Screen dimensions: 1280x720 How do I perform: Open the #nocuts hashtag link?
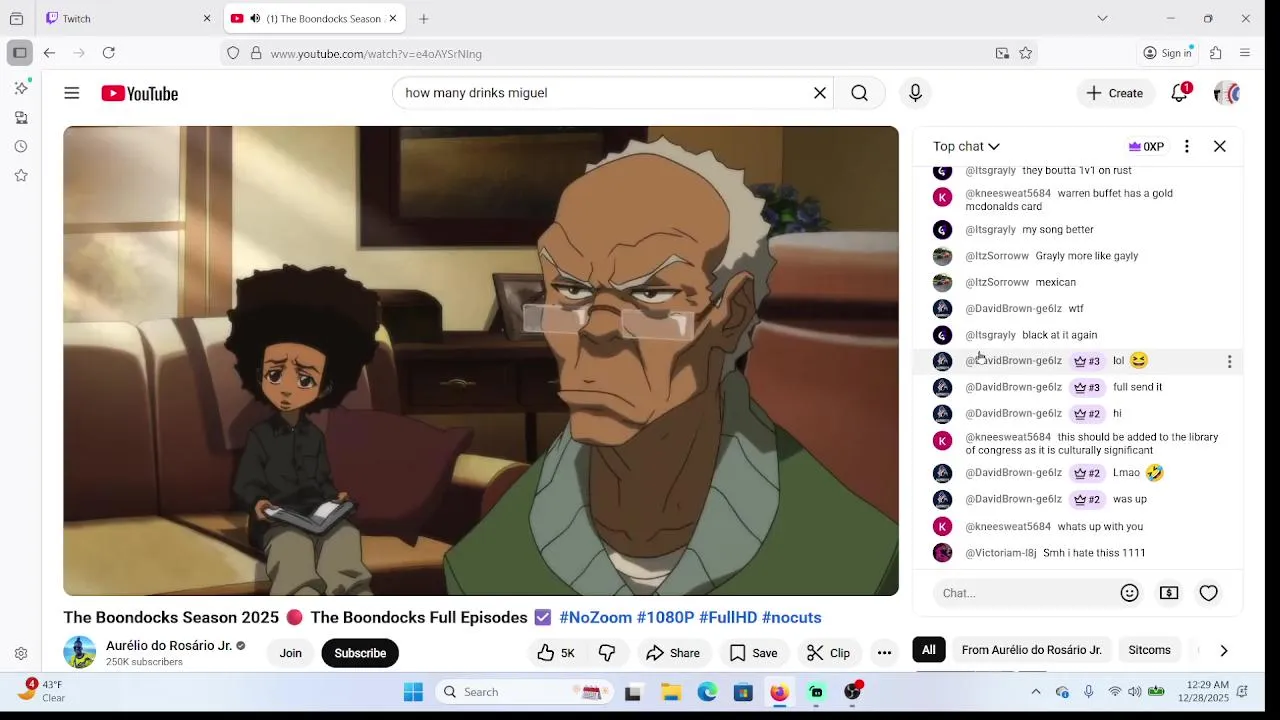coord(791,618)
